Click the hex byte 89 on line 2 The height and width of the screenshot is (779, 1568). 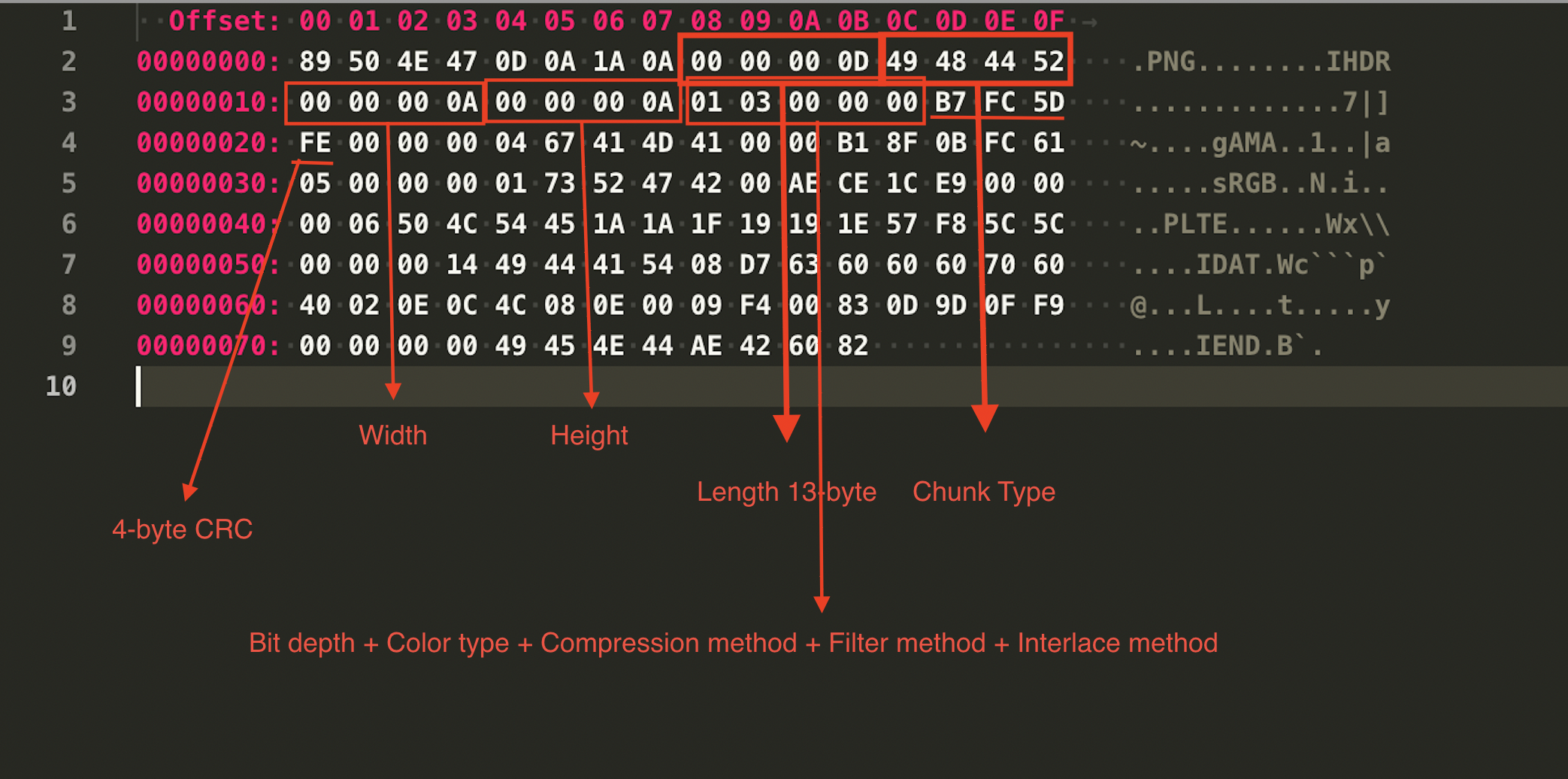tap(315, 62)
